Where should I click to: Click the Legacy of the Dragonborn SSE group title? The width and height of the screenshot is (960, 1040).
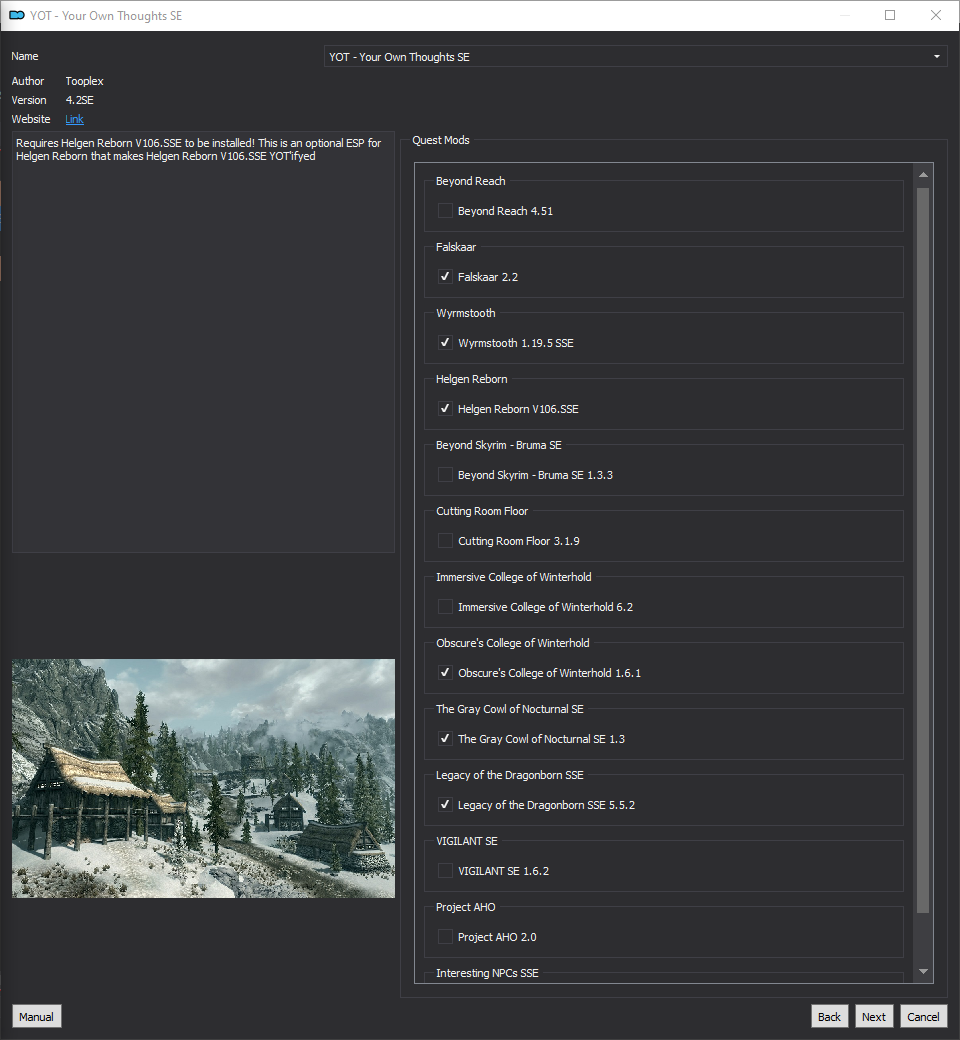pos(510,775)
